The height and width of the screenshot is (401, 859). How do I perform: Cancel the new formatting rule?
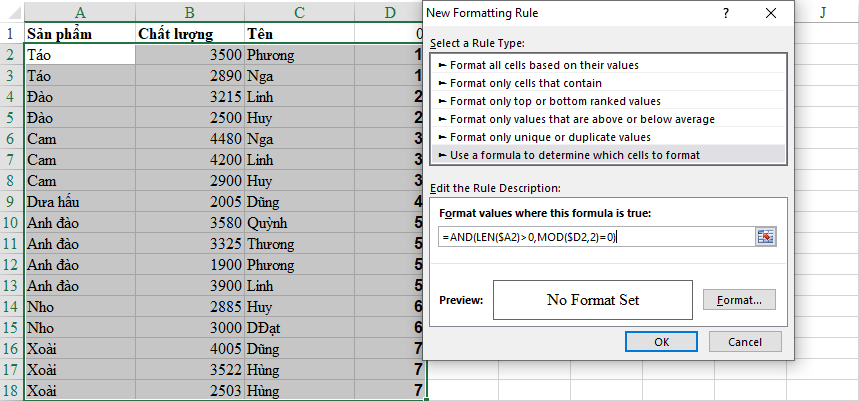click(x=745, y=342)
